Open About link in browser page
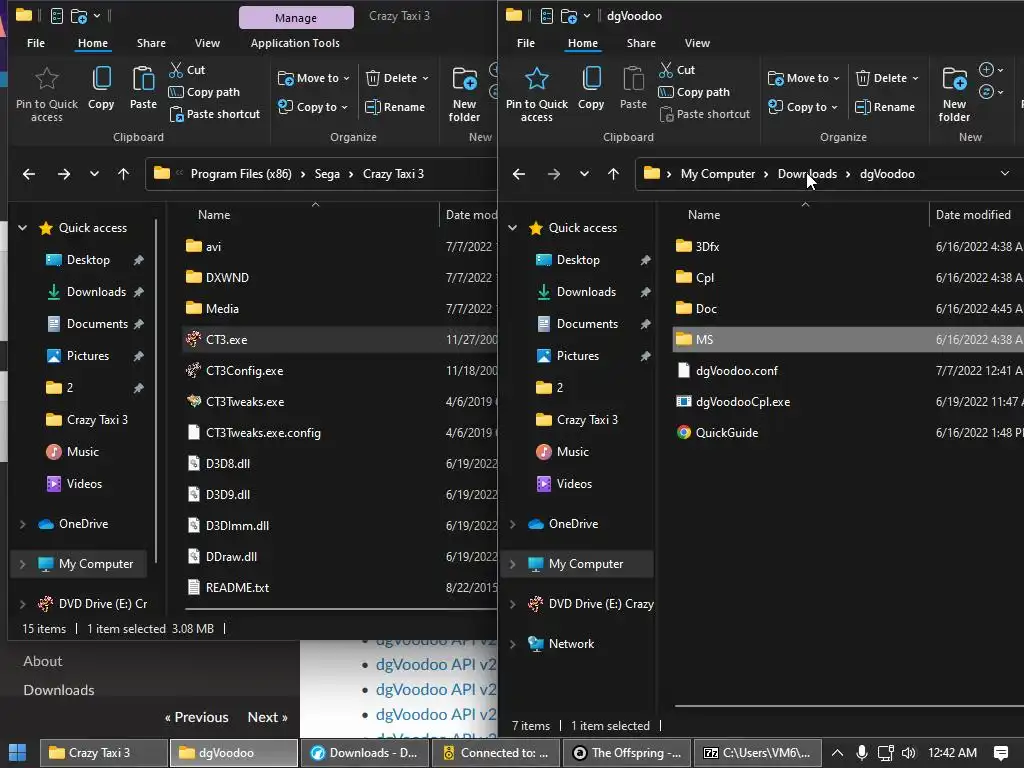The width and height of the screenshot is (1024, 768). coord(43,661)
